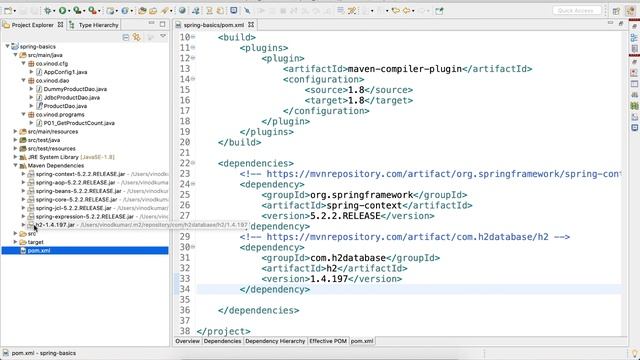This screenshot has height=360, width=640.
Task: Click the green Run button in toolbar
Action: tap(62, 11)
